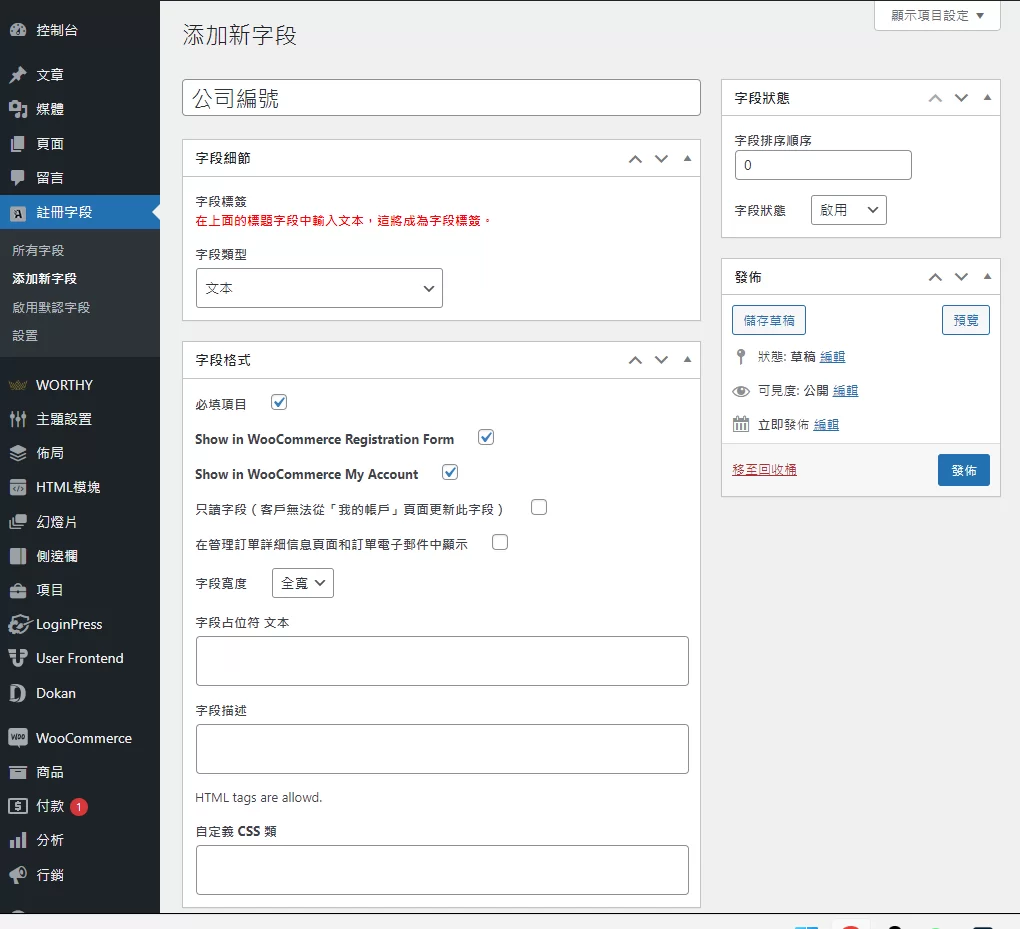Screen dimensions: 1020x929
Task: Click 編輯 link next to 狀態: 草稿
Action: tap(833, 357)
